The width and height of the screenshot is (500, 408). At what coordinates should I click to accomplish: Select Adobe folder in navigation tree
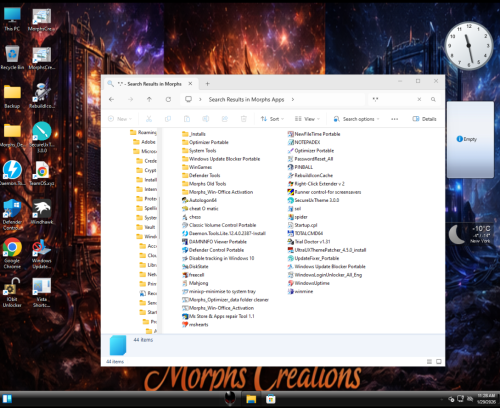tap(145, 142)
